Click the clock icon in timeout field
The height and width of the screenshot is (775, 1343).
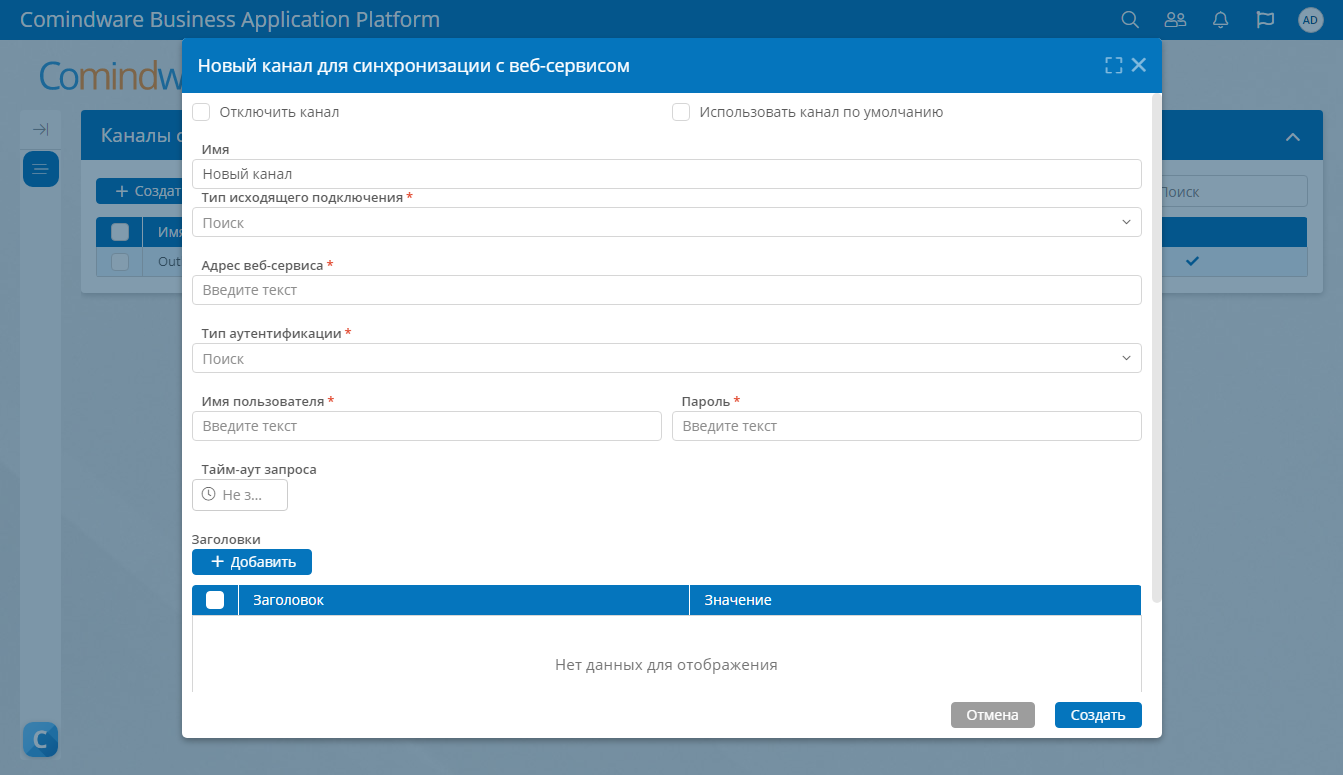[209, 494]
